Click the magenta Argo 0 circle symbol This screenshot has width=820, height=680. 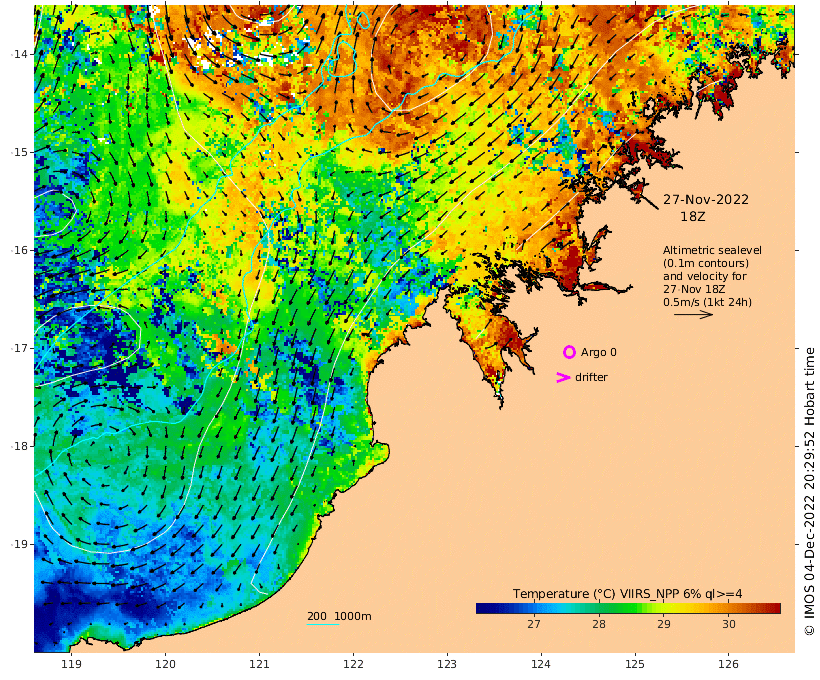tap(569, 352)
